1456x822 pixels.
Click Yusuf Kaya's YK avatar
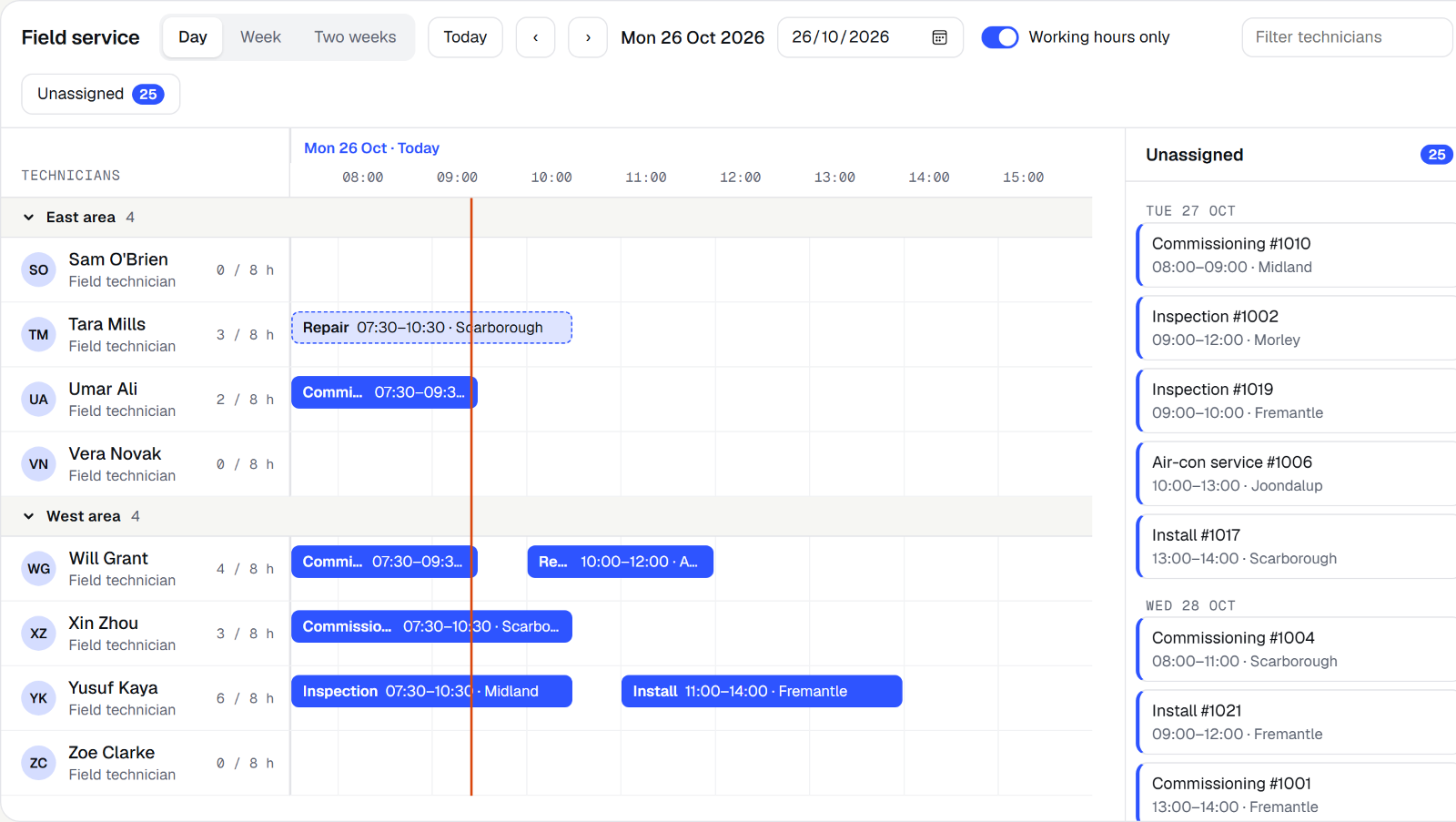38,698
